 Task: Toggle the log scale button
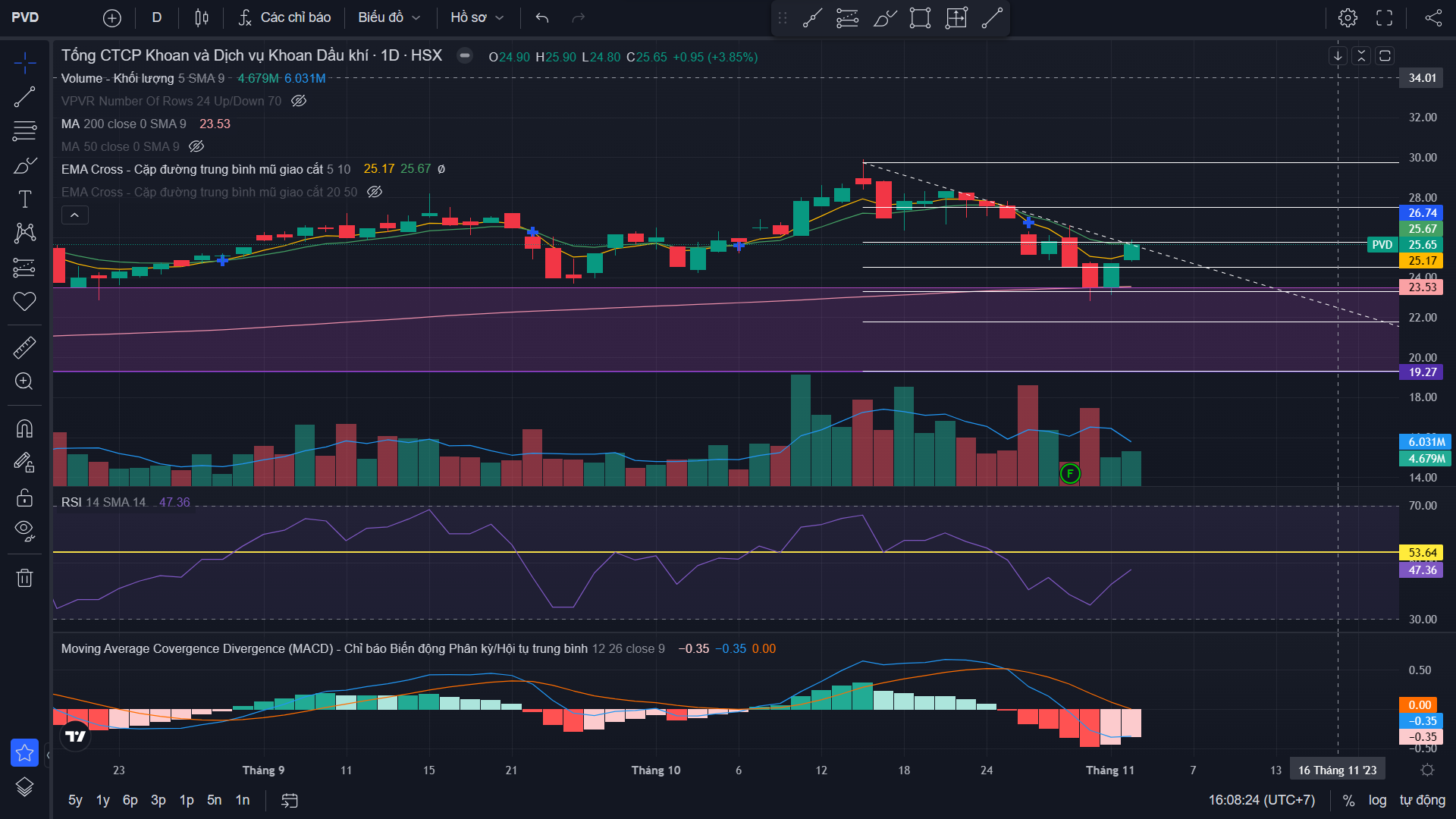(1377, 800)
